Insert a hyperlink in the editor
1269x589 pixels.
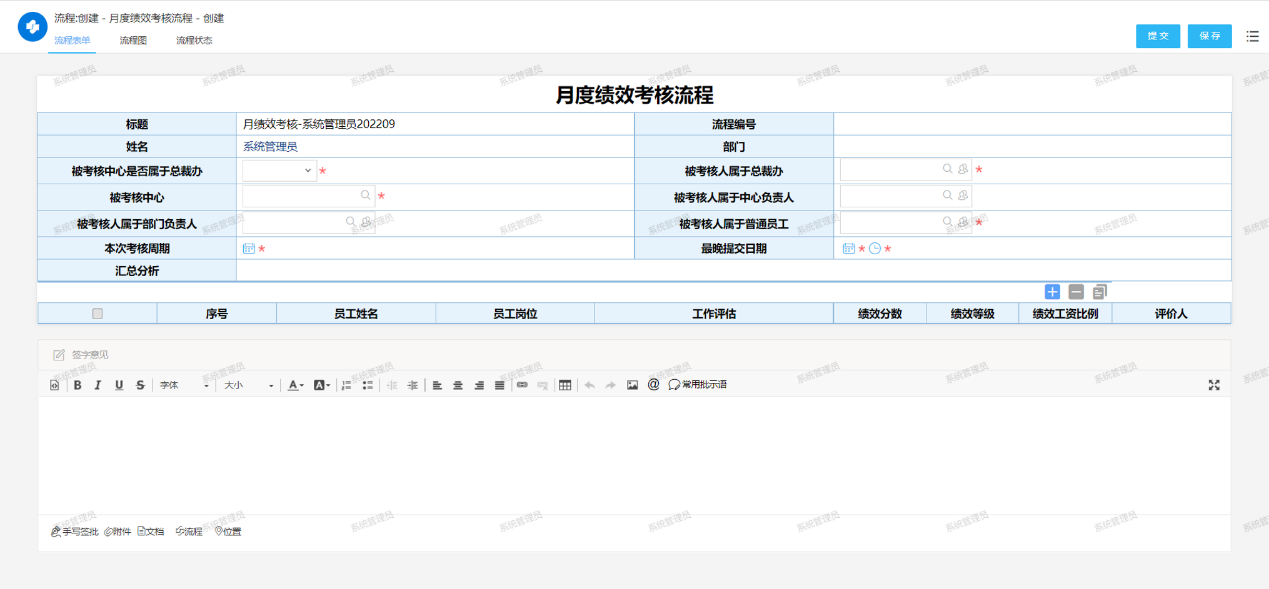521,385
